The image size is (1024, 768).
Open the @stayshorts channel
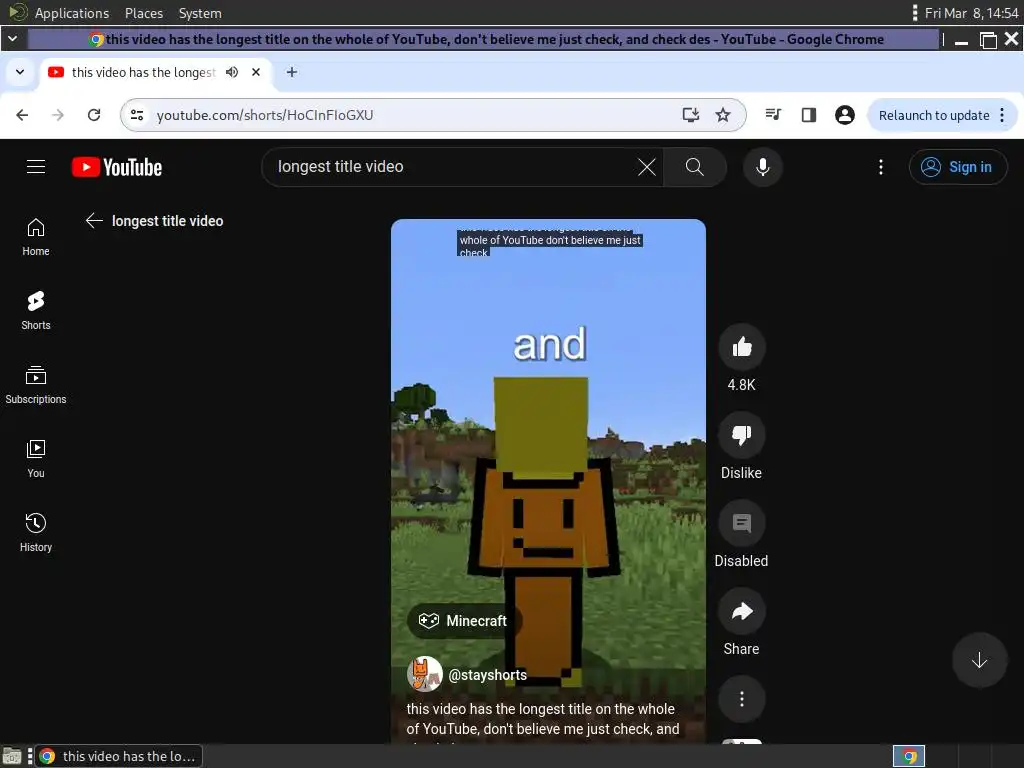[487, 675]
